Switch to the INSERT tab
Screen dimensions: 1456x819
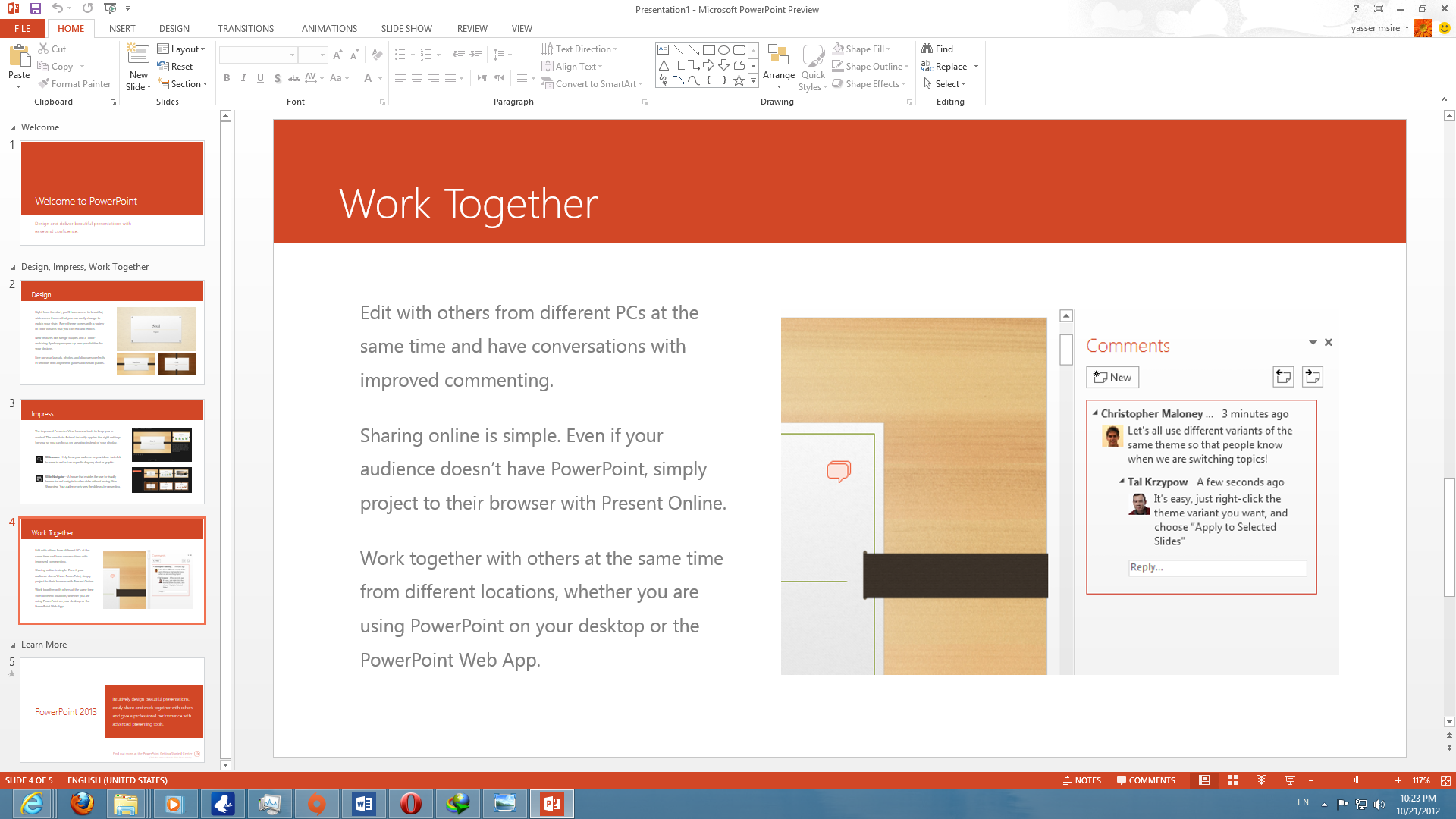[121, 28]
